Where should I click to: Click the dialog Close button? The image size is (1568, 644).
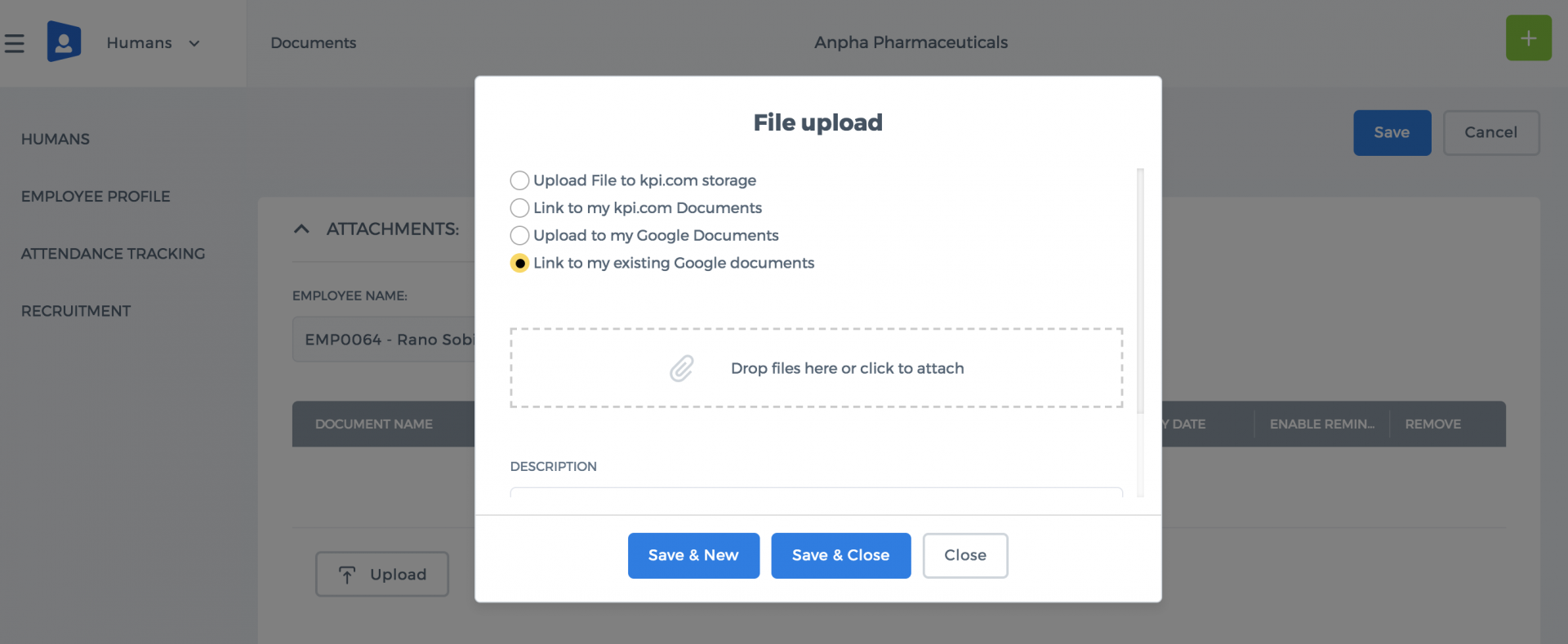(x=965, y=556)
